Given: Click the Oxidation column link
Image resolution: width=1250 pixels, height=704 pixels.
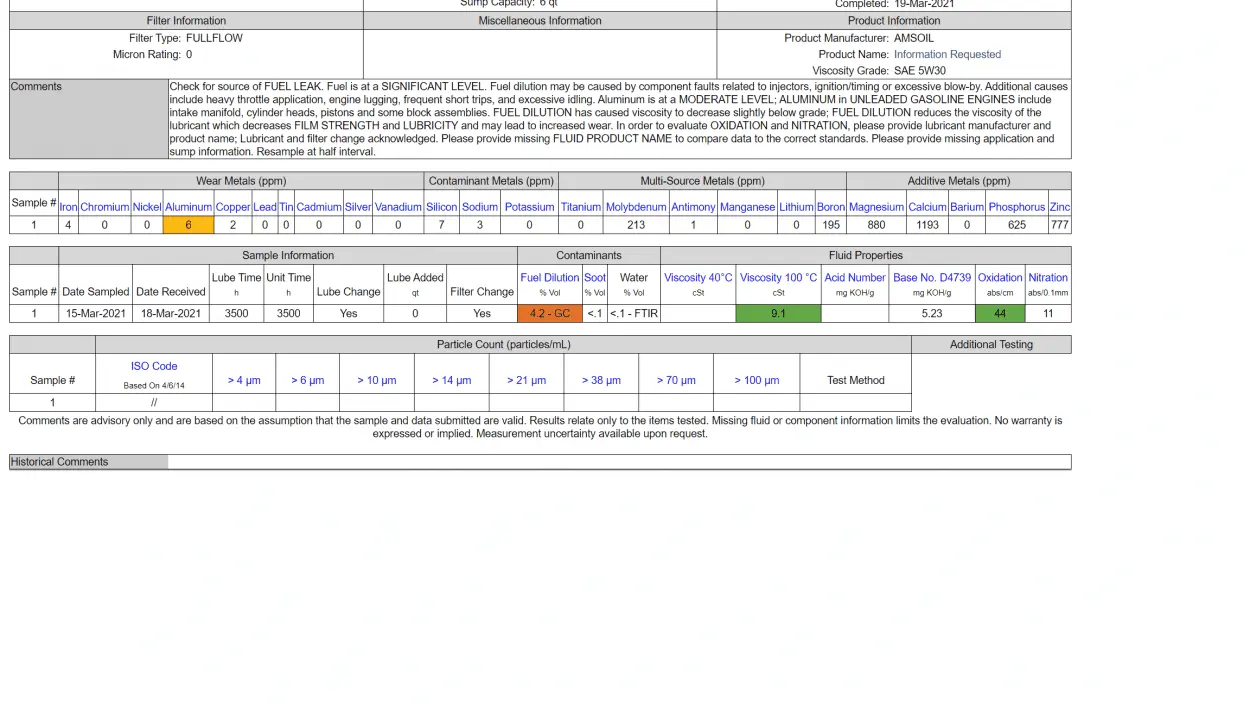Looking at the screenshot, I should [x=999, y=278].
